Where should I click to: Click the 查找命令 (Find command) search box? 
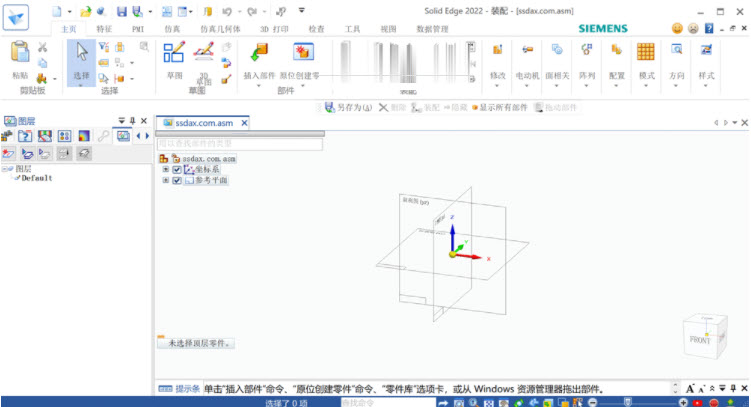[388, 403]
